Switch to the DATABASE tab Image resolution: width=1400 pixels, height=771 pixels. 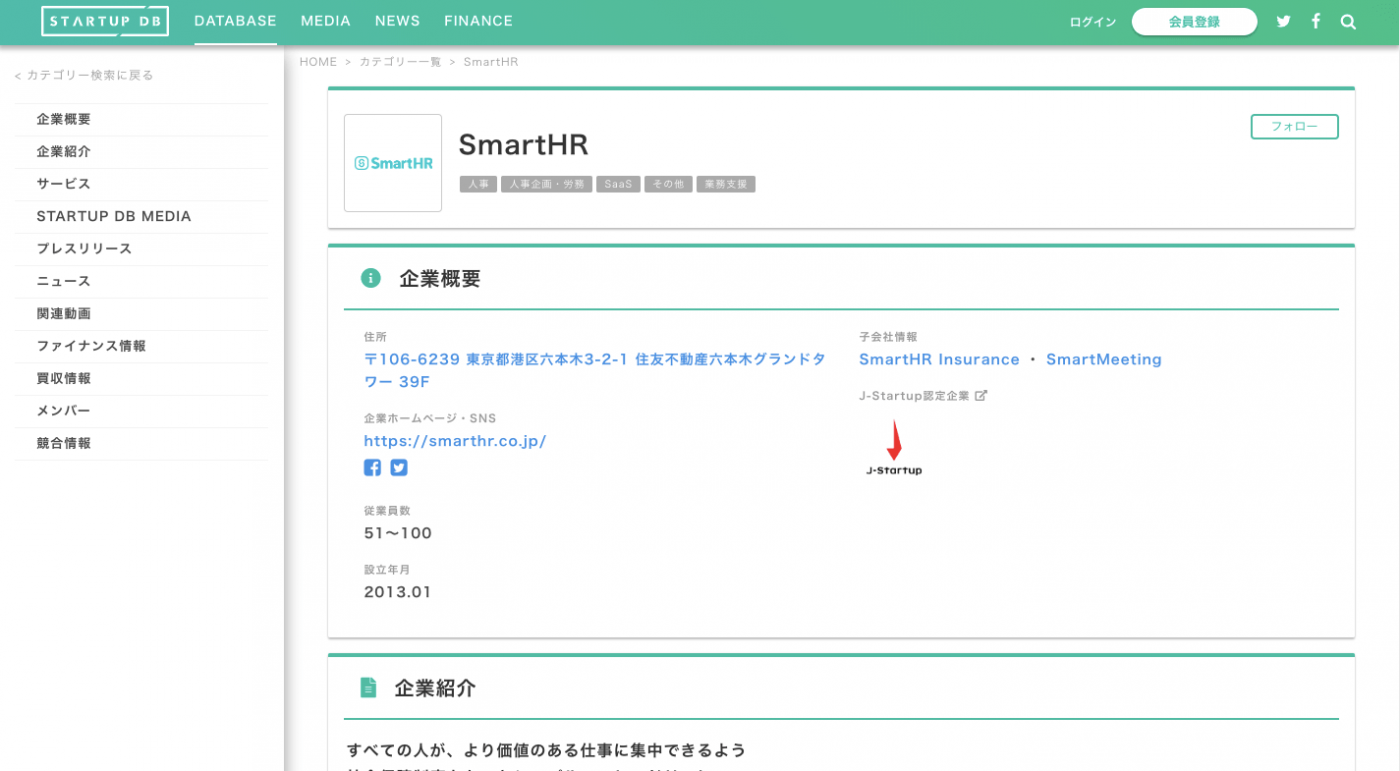[x=235, y=21]
